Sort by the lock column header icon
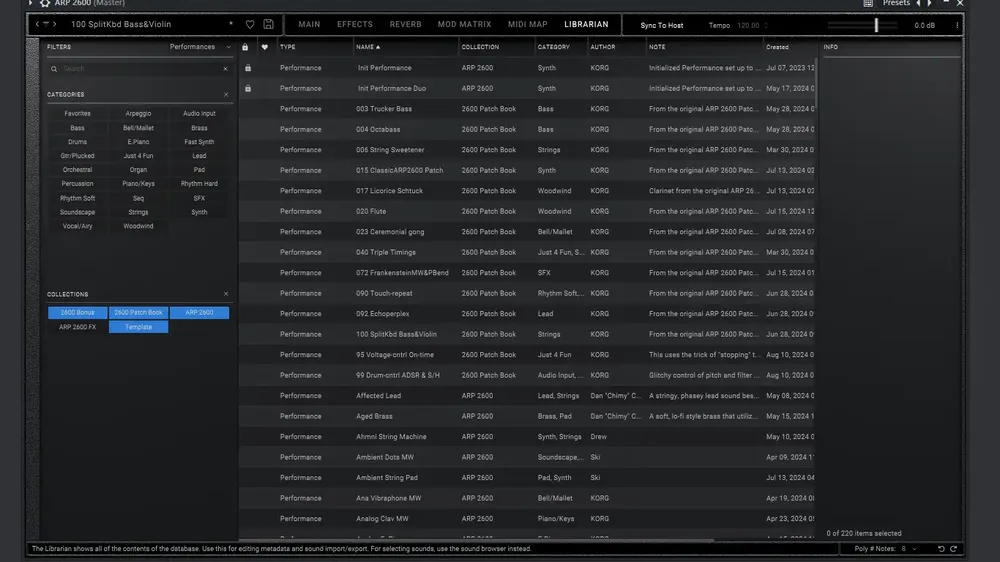The height and width of the screenshot is (562, 1000). click(245, 47)
